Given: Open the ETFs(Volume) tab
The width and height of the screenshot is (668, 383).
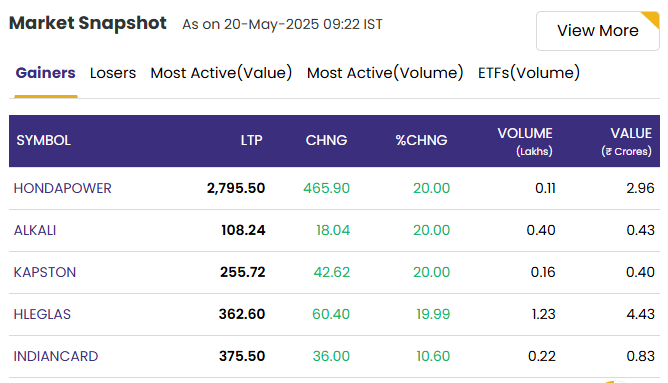Looking at the screenshot, I should [529, 73].
